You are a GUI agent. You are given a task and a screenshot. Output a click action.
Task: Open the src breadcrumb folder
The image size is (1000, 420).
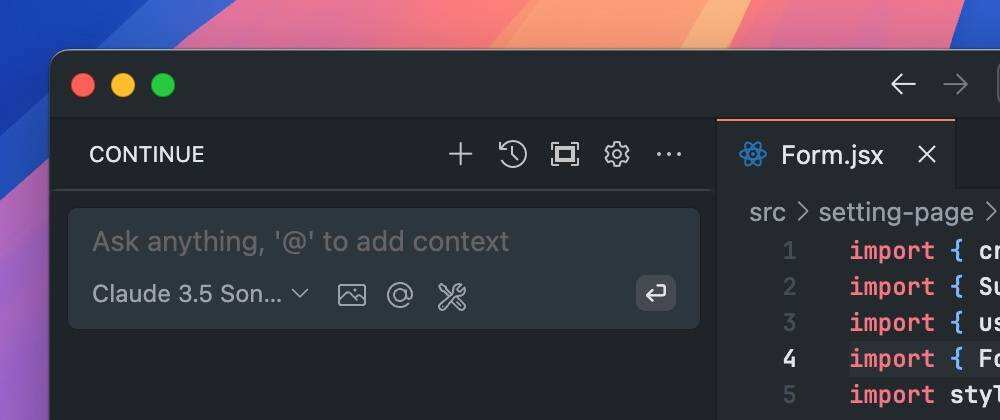tap(767, 212)
